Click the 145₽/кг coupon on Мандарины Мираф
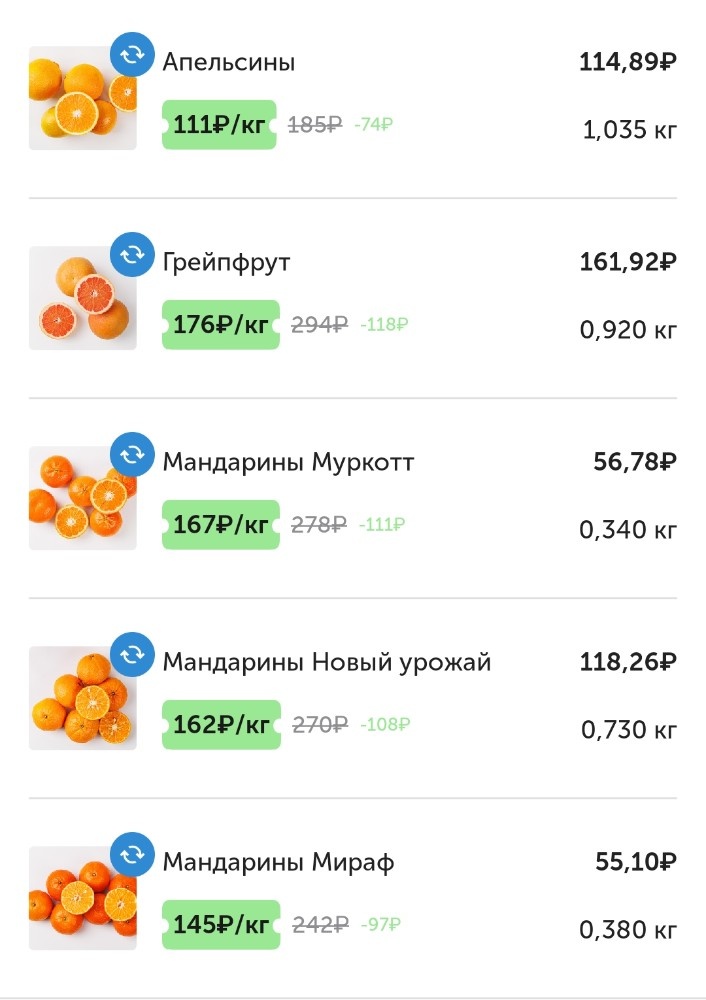Screen dimensions: 706x1000 [219, 924]
